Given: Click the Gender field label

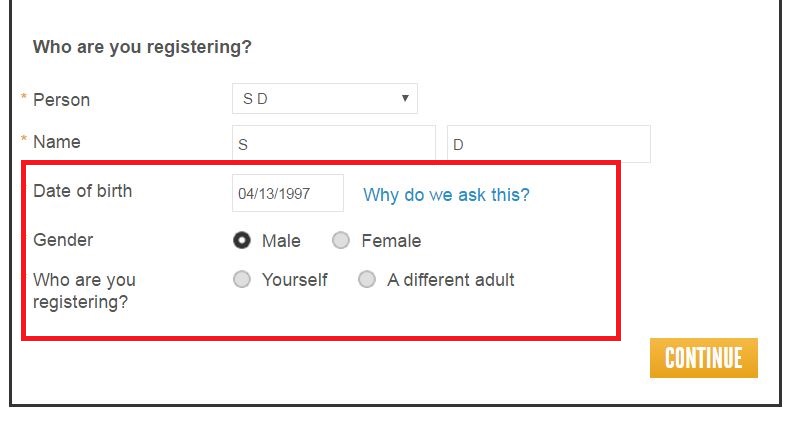Looking at the screenshot, I should coord(63,240).
